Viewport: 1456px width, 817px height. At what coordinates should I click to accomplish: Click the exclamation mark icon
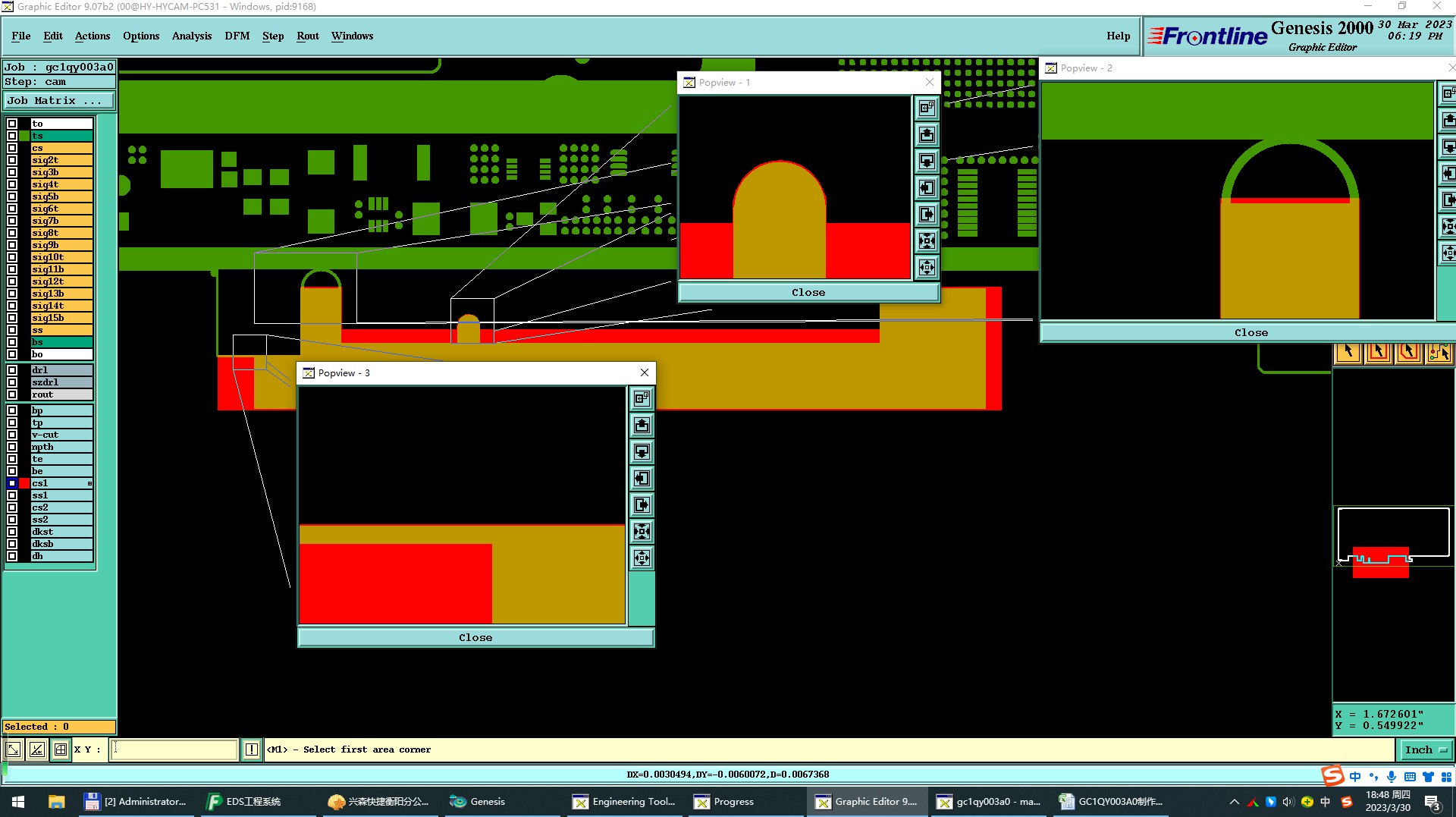[x=252, y=749]
